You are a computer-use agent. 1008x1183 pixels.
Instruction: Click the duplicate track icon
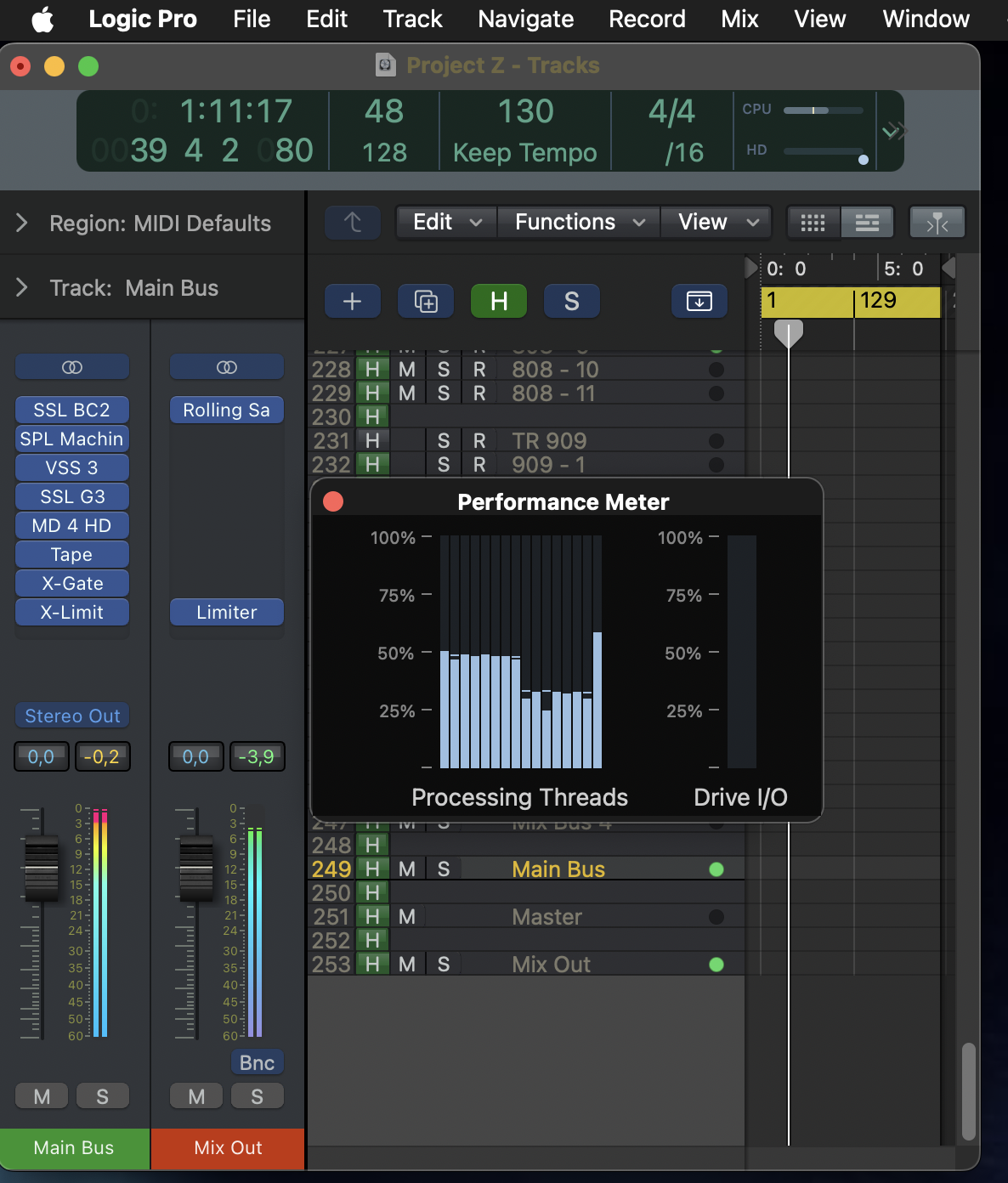pyautogui.click(x=426, y=301)
